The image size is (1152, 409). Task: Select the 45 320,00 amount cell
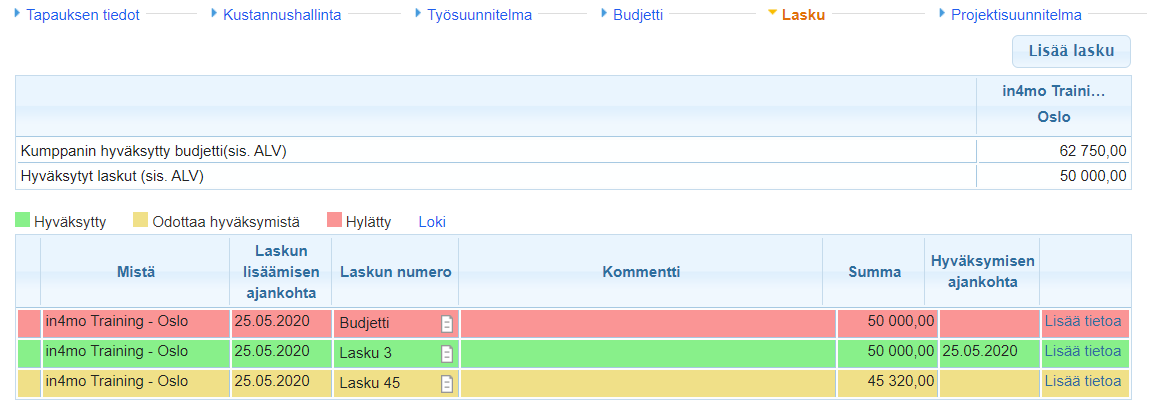pyautogui.click(x=886, y=382)
